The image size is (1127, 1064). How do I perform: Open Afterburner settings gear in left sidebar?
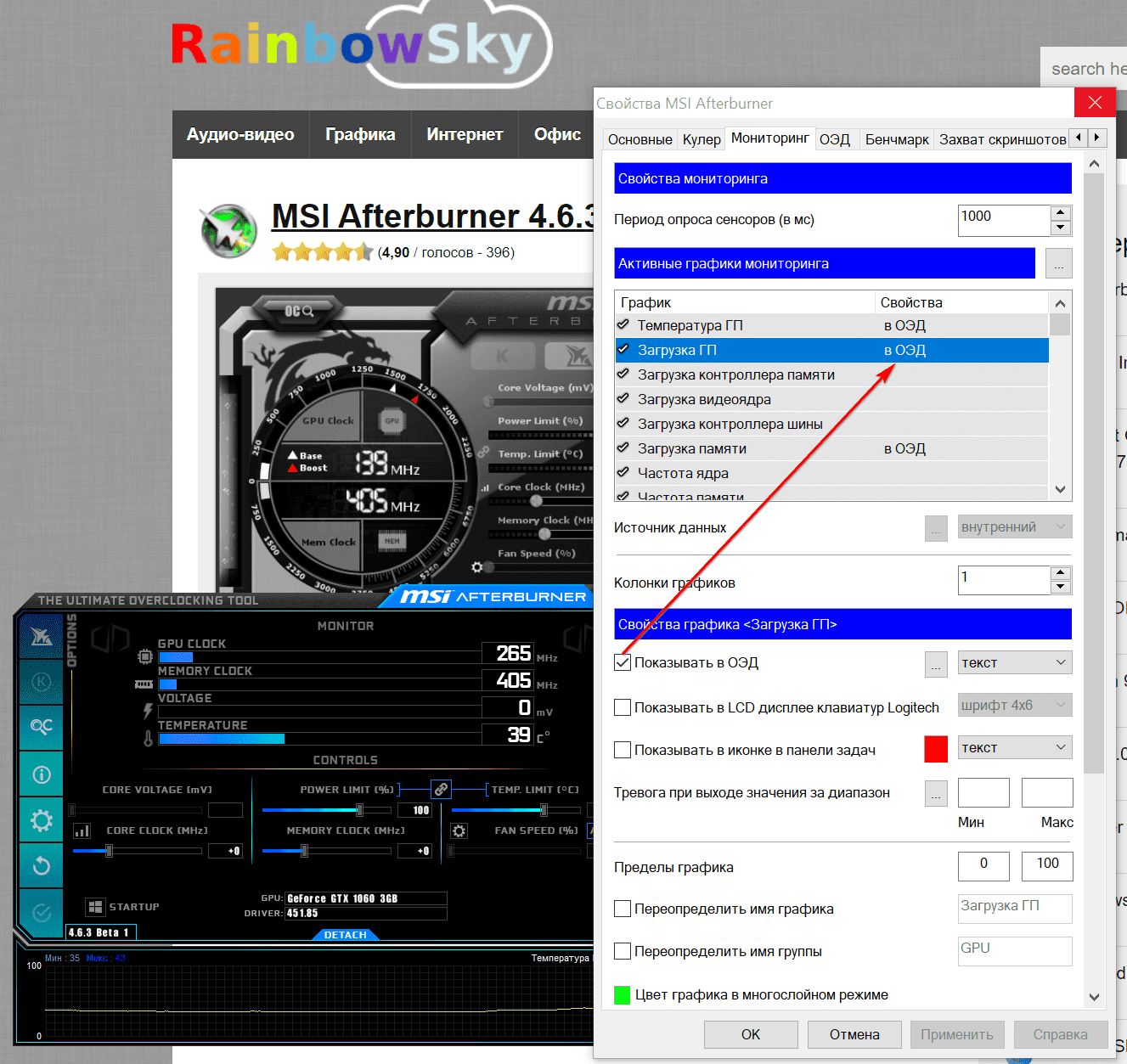click(x=41, y=820)
